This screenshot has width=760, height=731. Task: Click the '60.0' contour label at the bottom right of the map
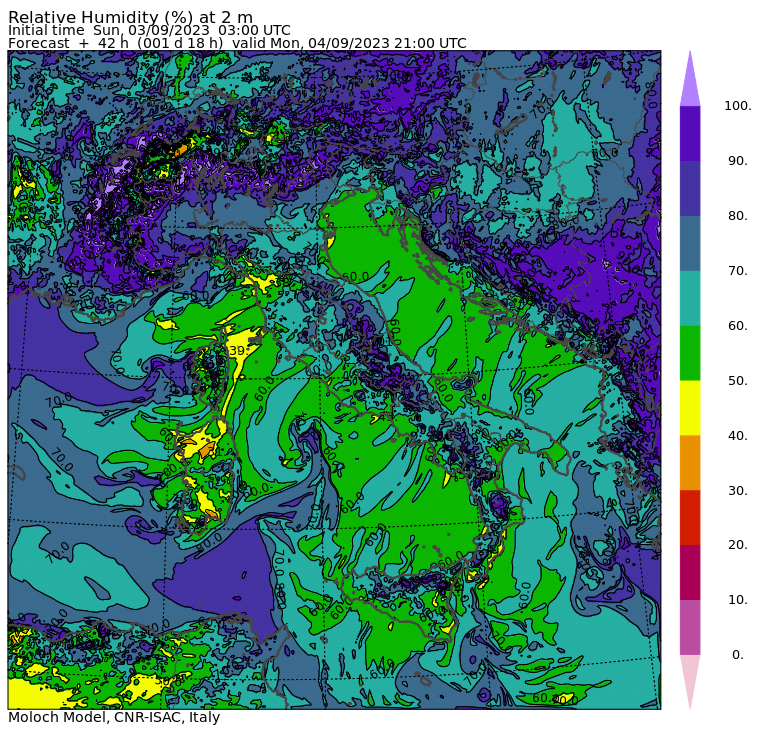[546, 698]
